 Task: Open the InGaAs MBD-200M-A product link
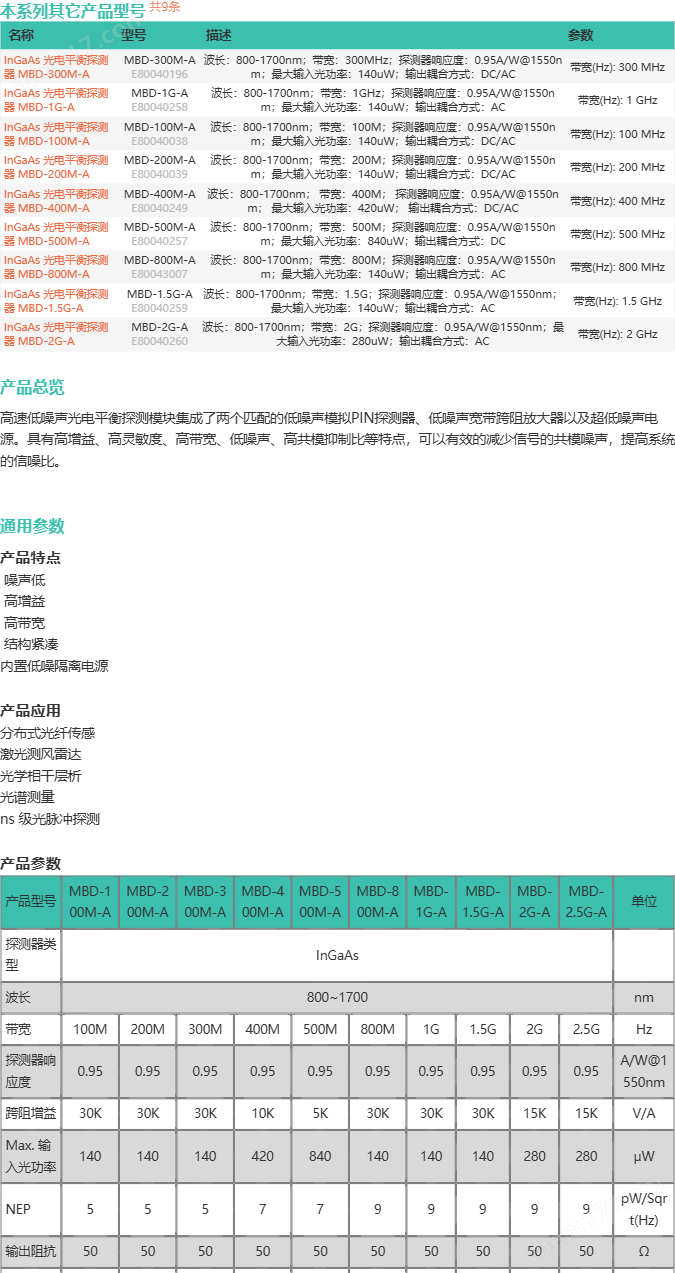[56, 167]
